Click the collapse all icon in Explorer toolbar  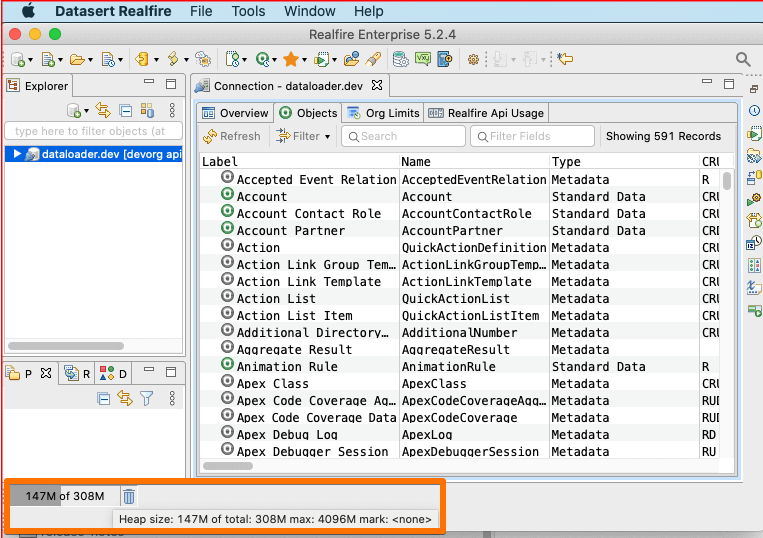click(x=126, y=111)
